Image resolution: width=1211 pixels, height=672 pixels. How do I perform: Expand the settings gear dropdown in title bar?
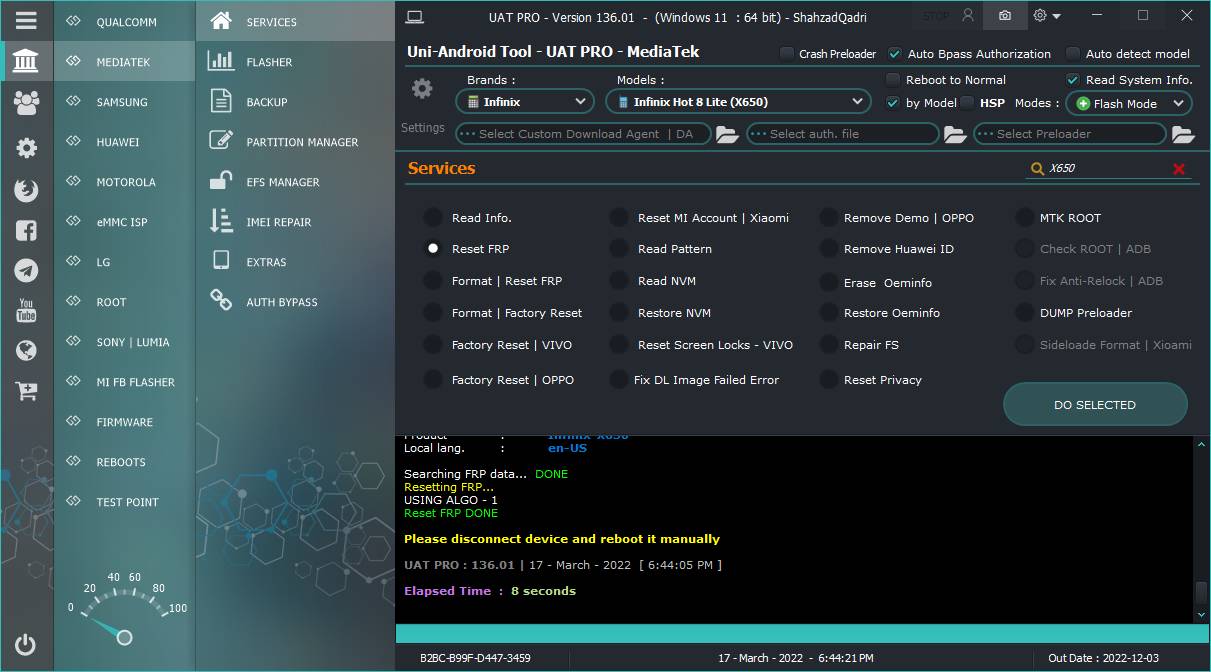(1047, 16)
